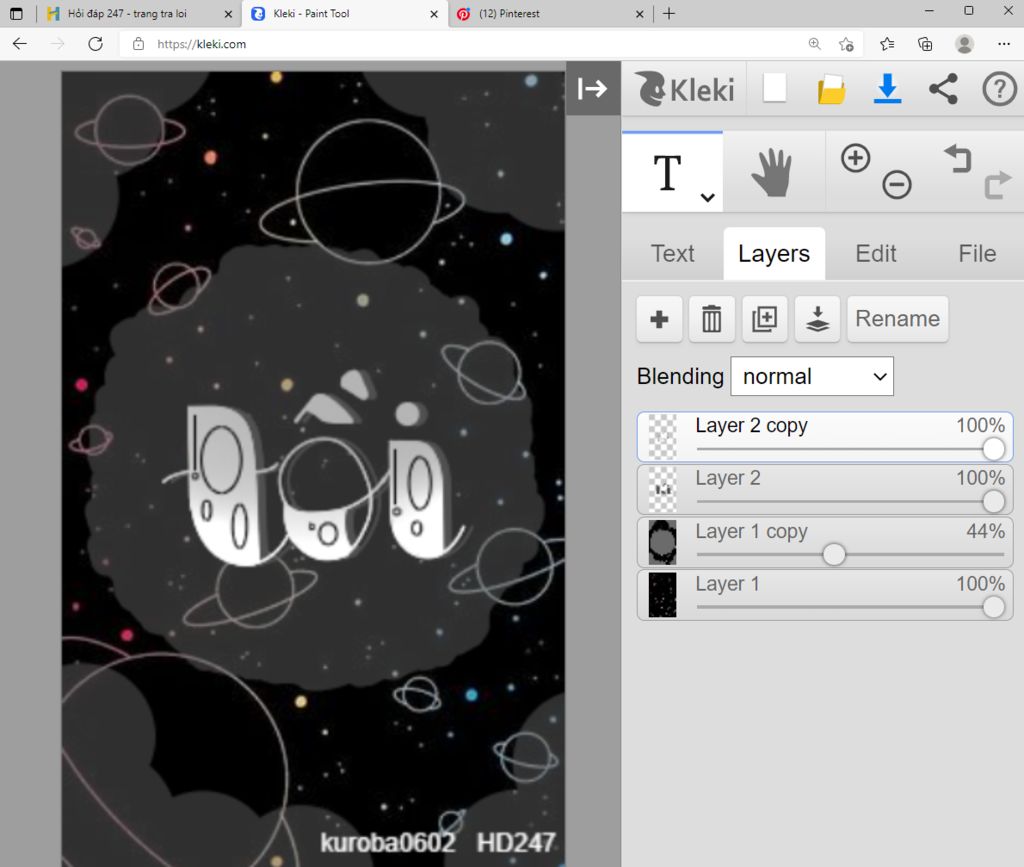The width and height of the screenshot is (1024, 867).
Task: Open the tab actions menu
Action: [x=16, y=13]
